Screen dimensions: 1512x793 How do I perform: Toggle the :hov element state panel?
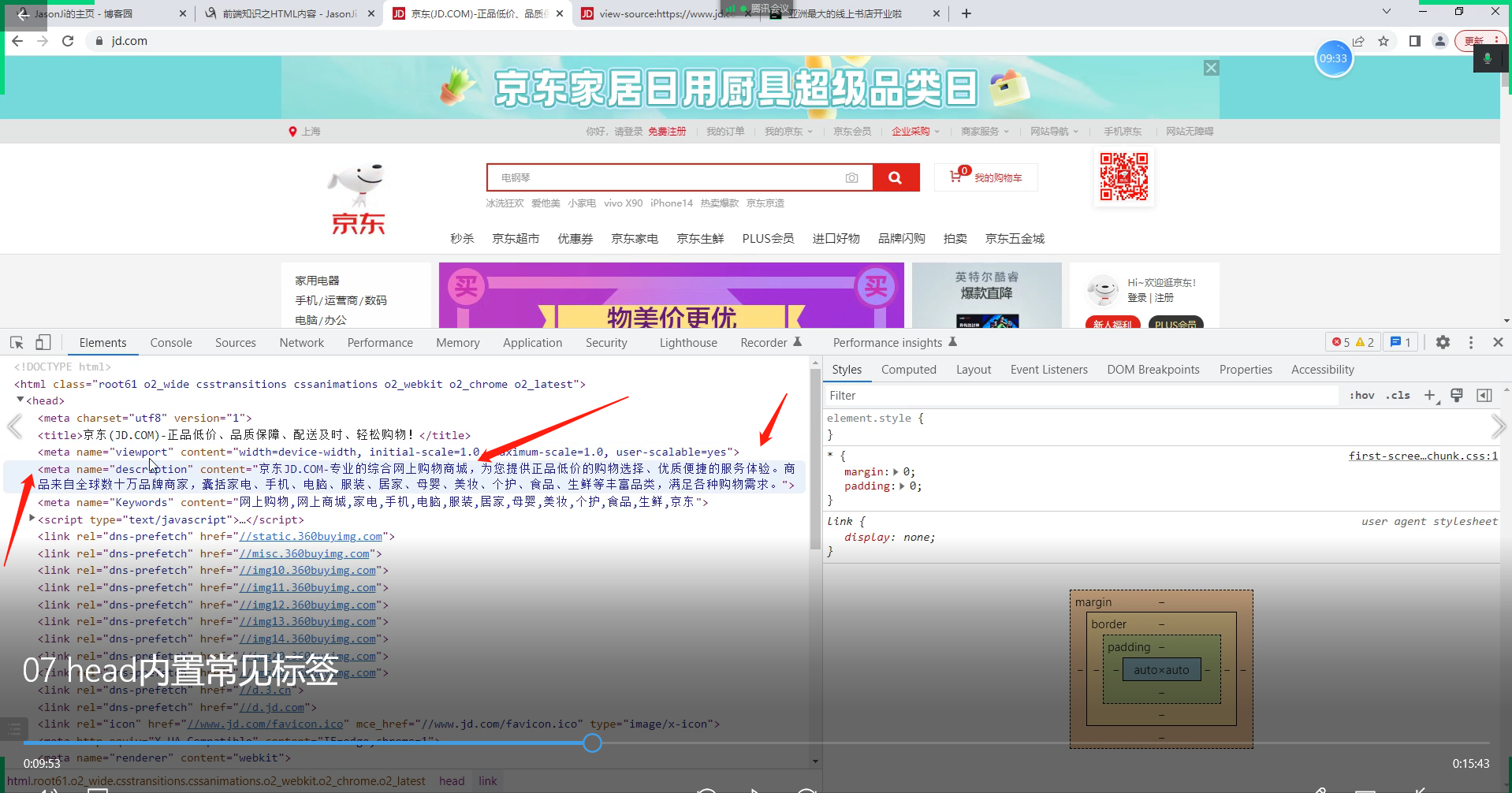click(x=1362, y=396)
